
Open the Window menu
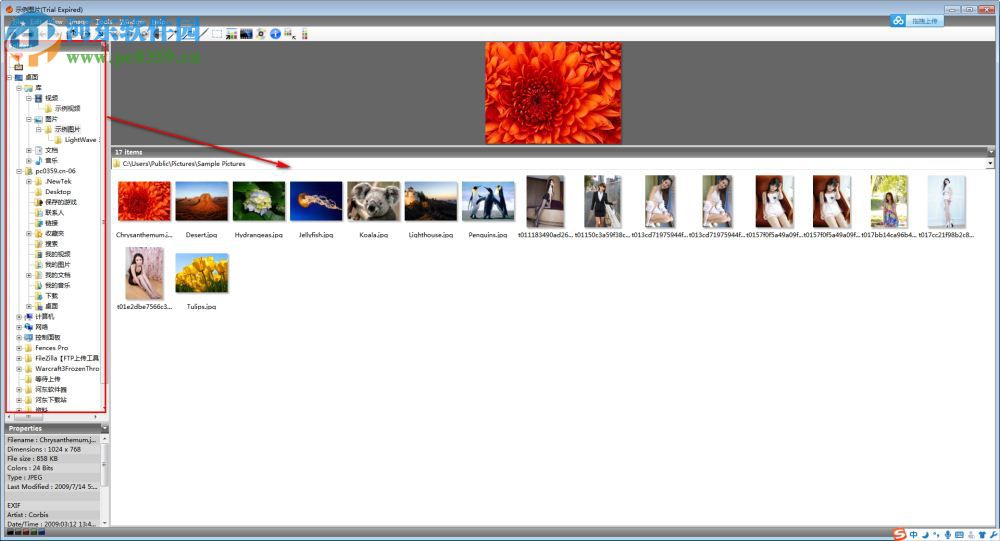click(131, 21)
